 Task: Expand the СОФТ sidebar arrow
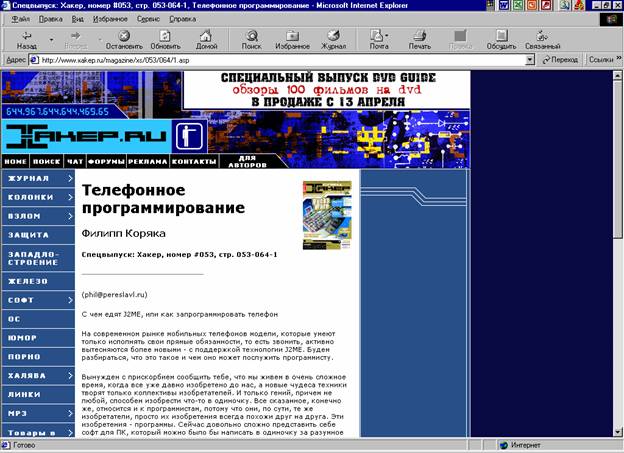[x=70, y=300]
